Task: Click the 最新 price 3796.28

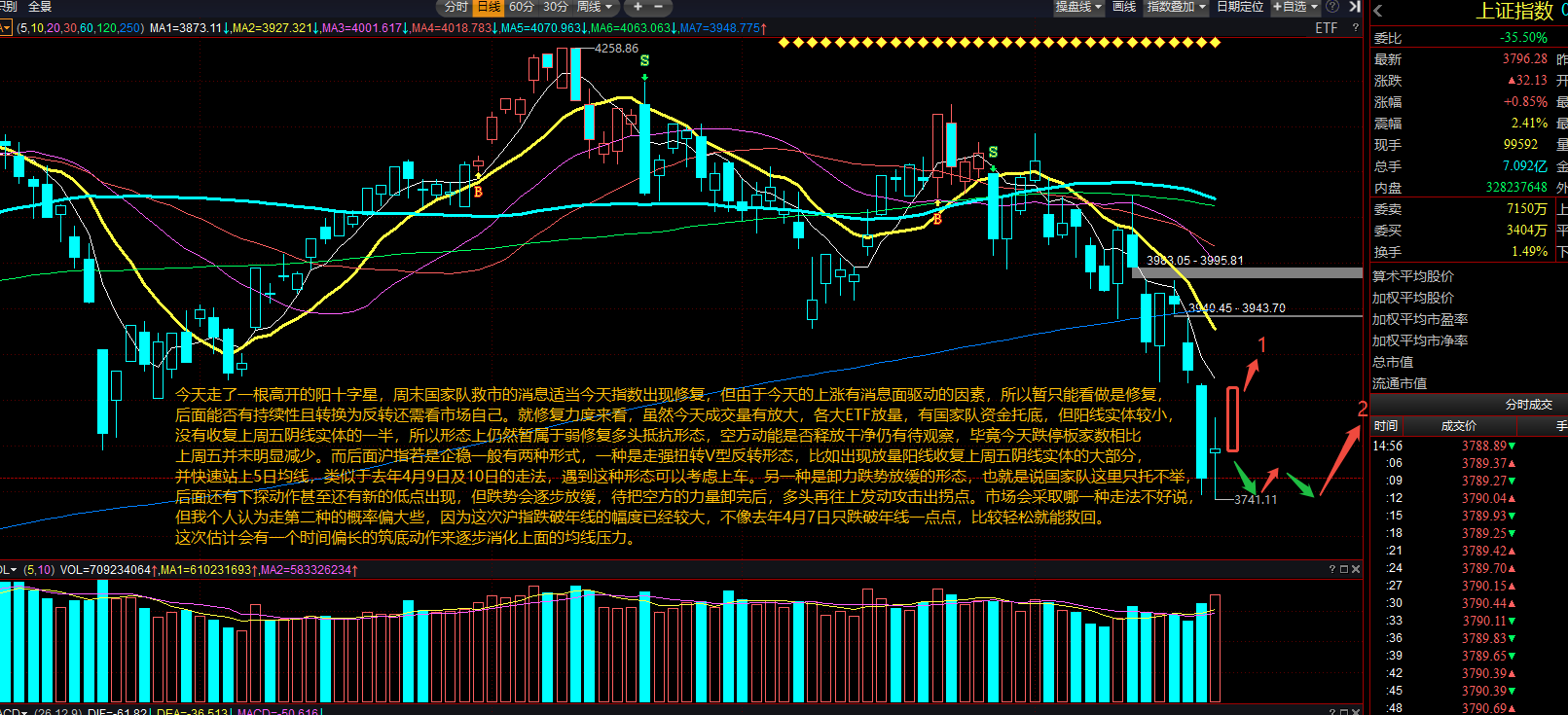Action: pos(1524,59)
